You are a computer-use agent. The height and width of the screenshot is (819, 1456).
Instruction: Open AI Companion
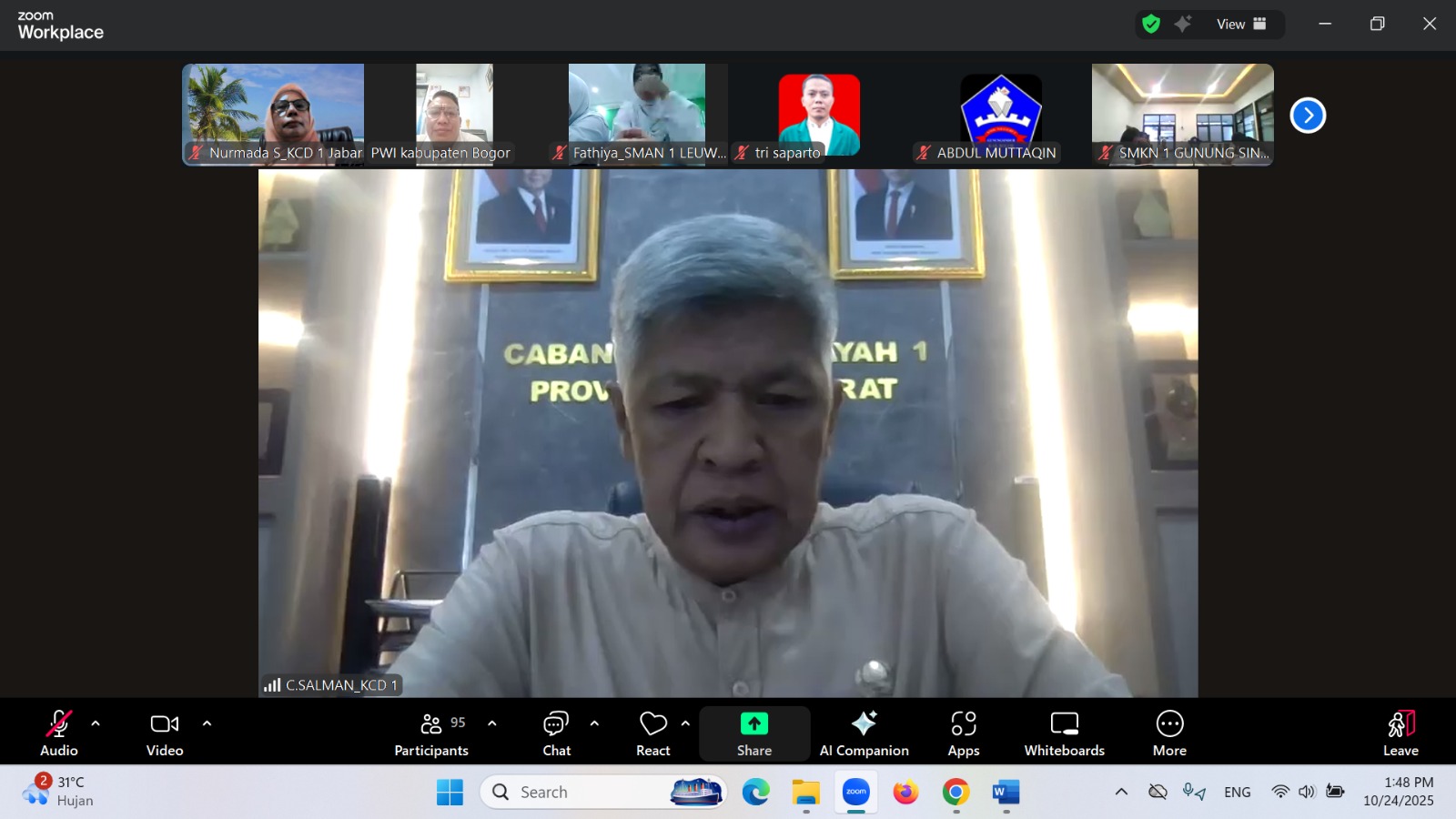pos(864,733)
